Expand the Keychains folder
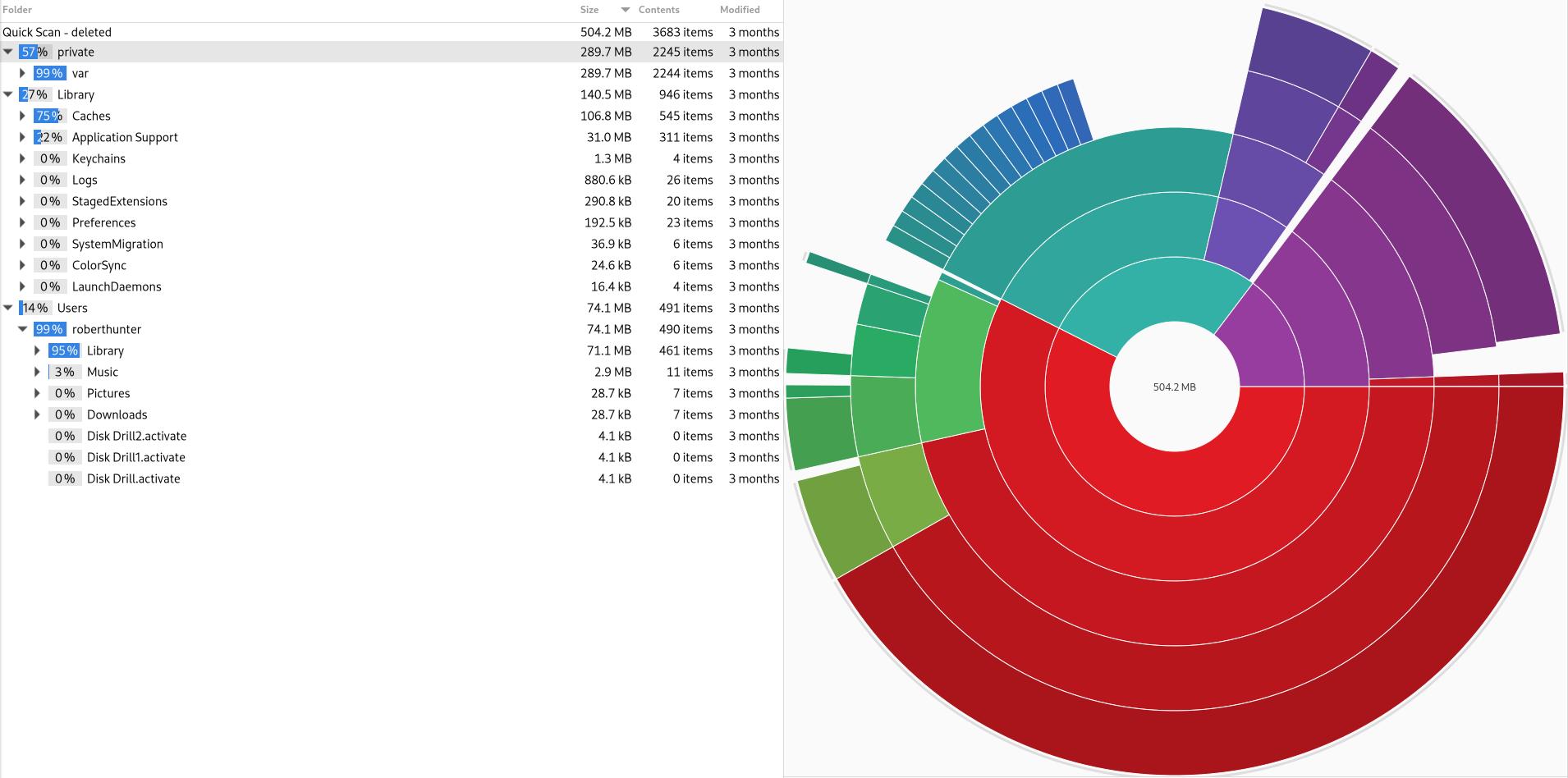The image size is (1568, 778). (x=23, y=158)
